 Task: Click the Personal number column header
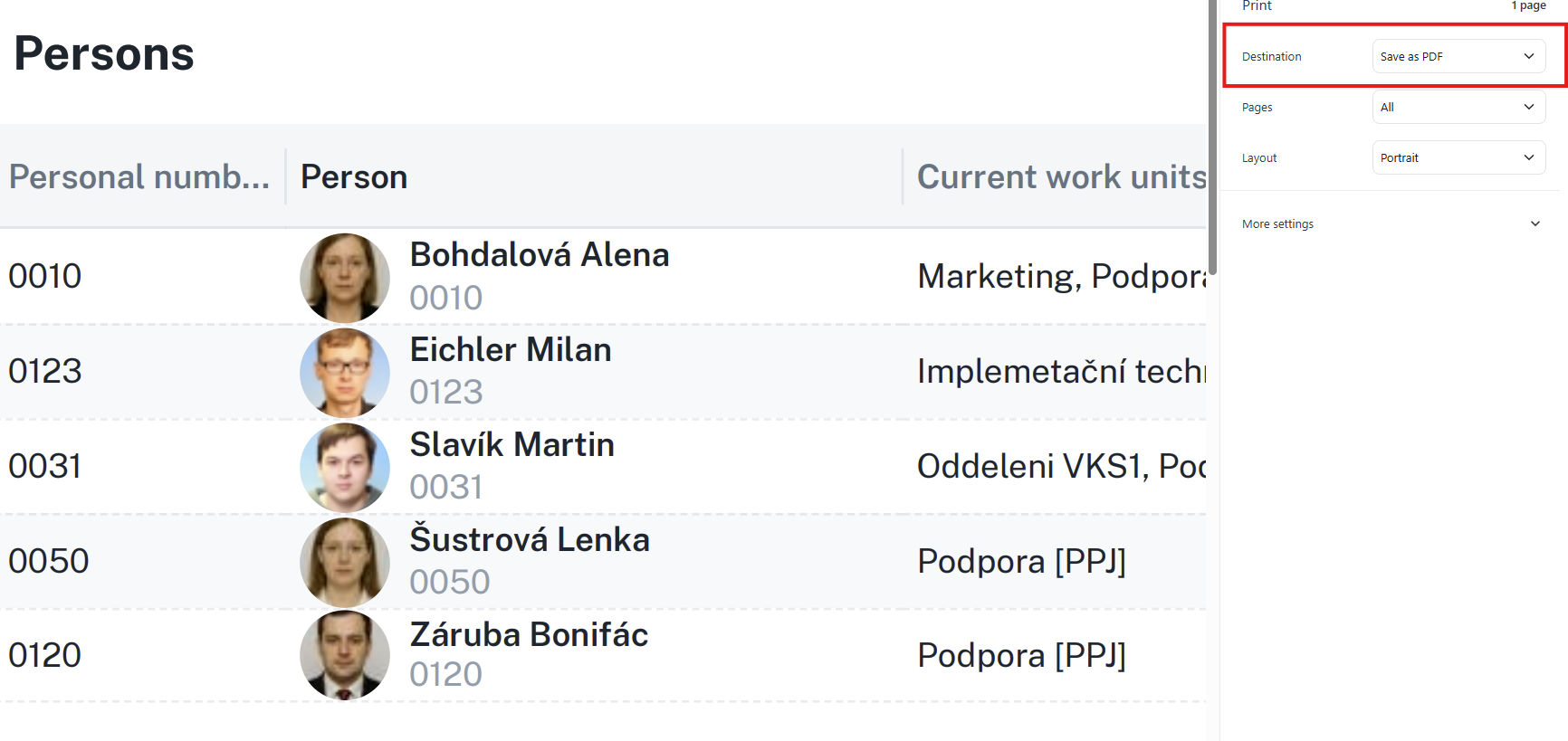[139, 177]
